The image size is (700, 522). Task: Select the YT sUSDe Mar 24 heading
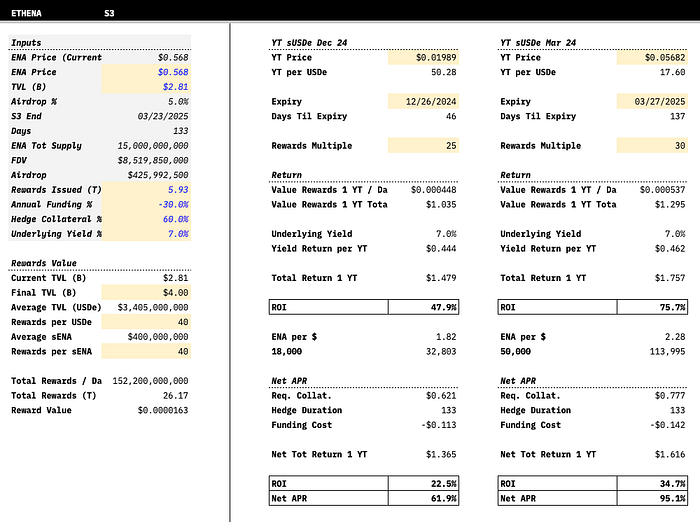pos(538,43)
